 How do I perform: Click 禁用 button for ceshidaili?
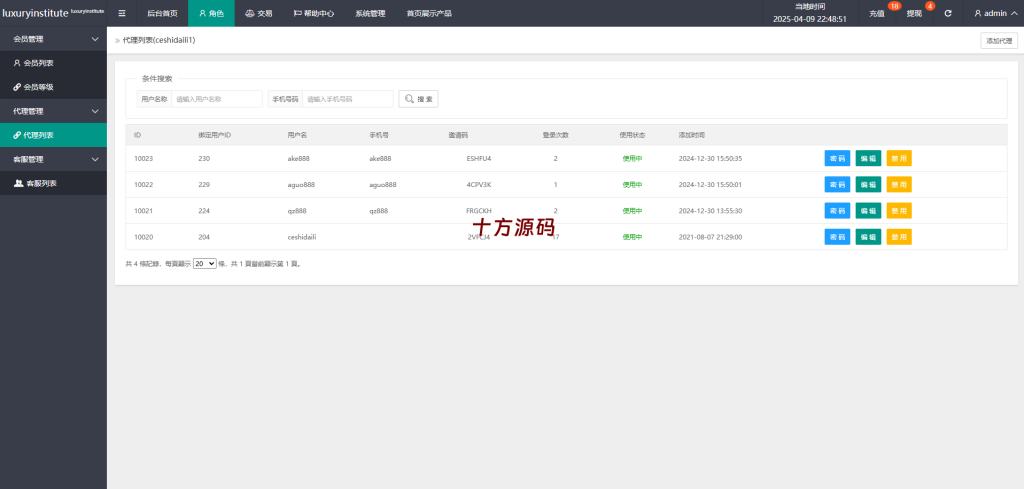(x=899, y=237)
